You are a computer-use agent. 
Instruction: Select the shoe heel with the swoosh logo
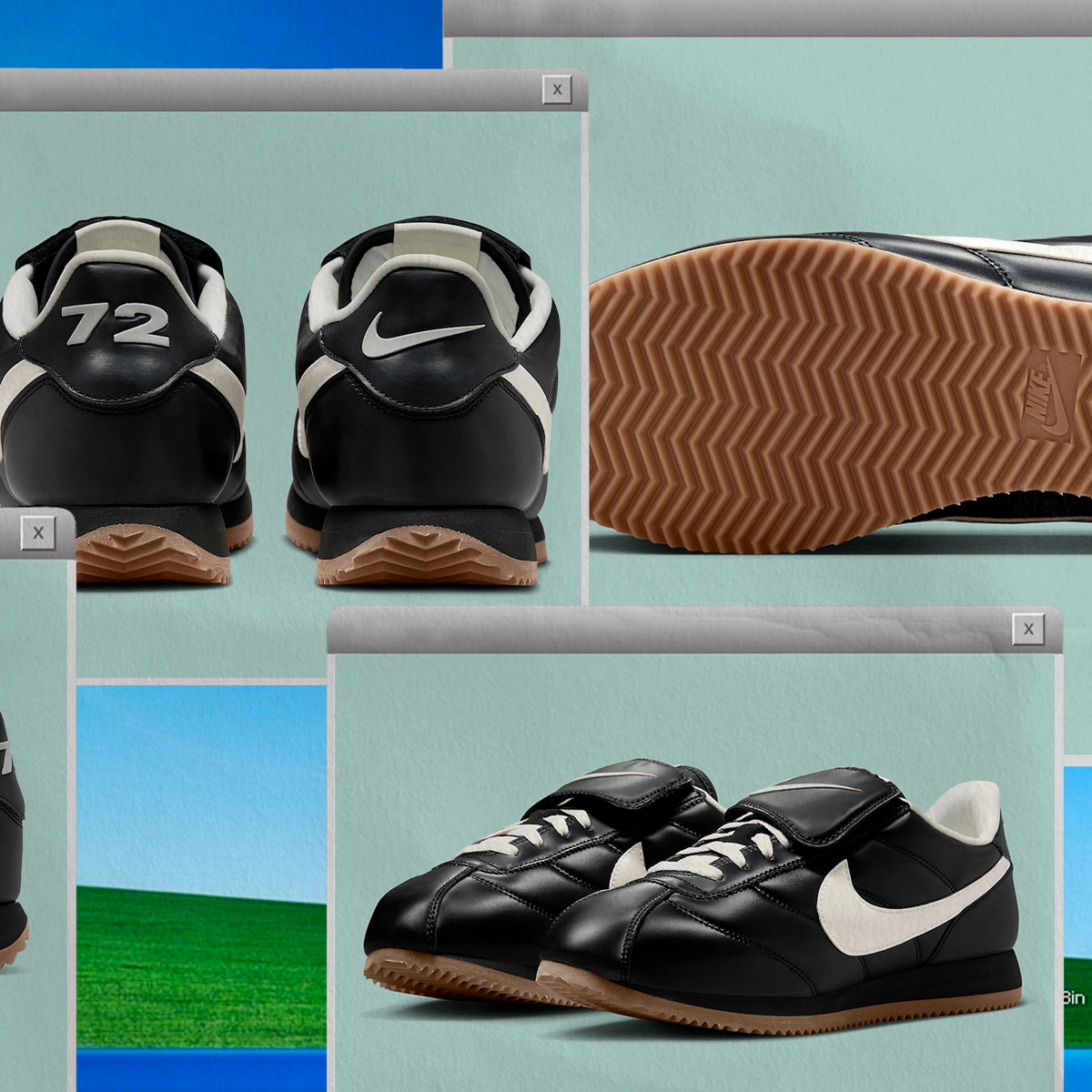tap(423, 400)
